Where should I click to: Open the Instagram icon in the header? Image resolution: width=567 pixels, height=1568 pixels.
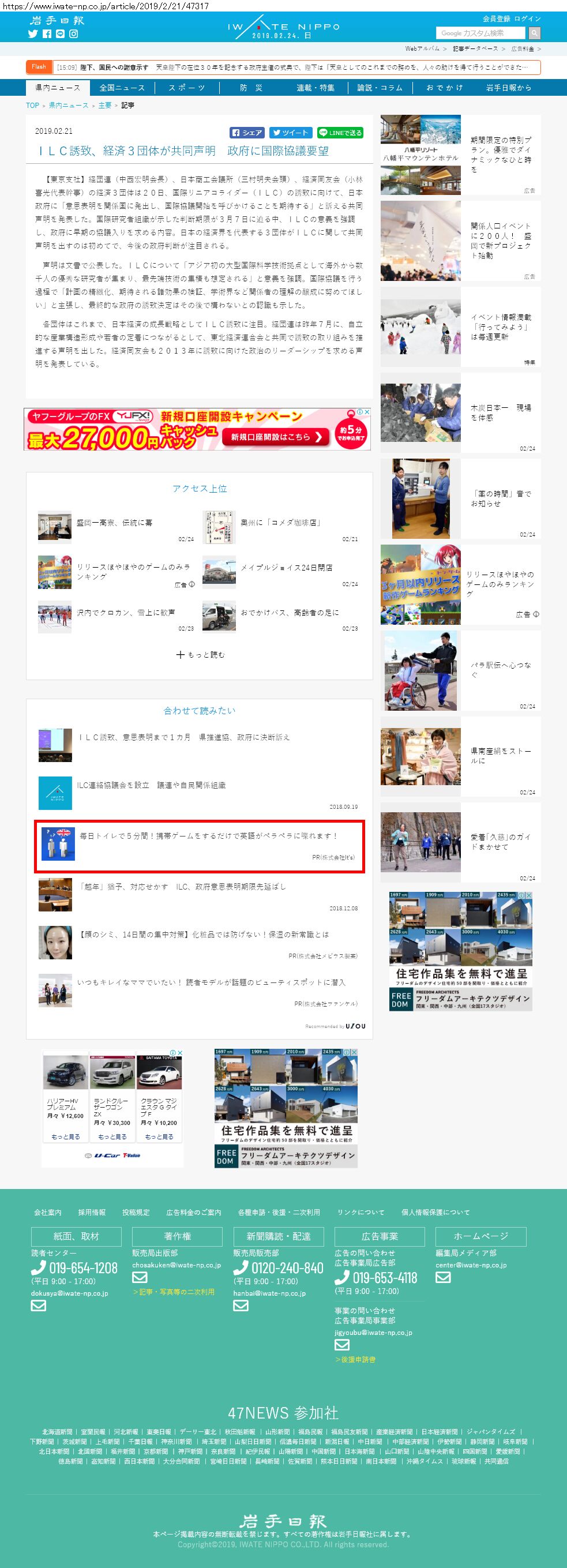pyautogui.click(x=74, y=34)
